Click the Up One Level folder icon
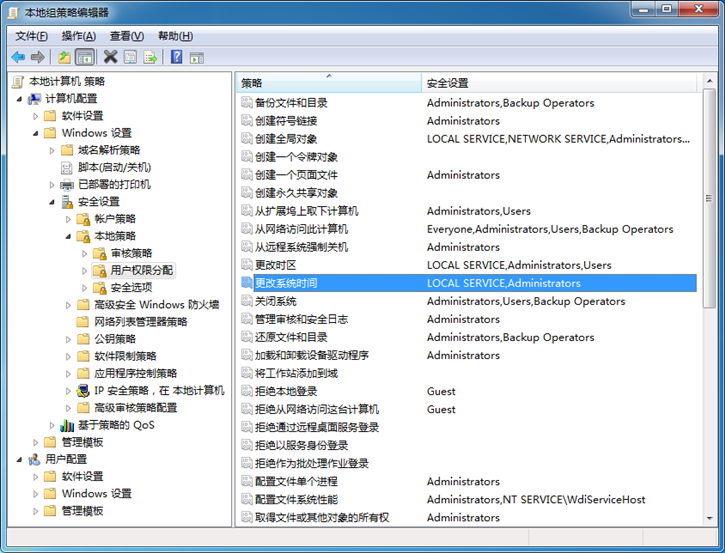 click(64, 57)
